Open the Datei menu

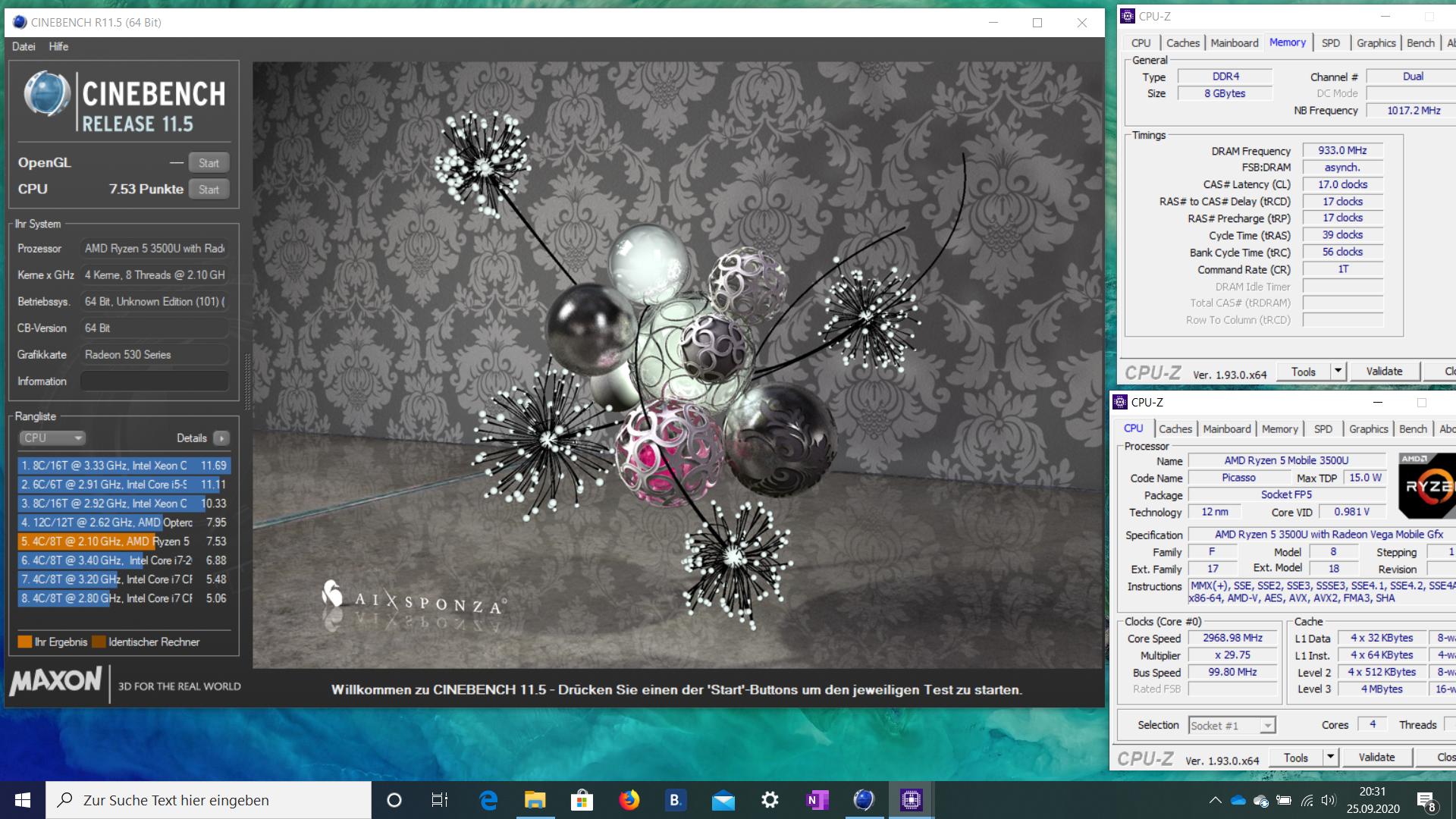coord(24,46)
